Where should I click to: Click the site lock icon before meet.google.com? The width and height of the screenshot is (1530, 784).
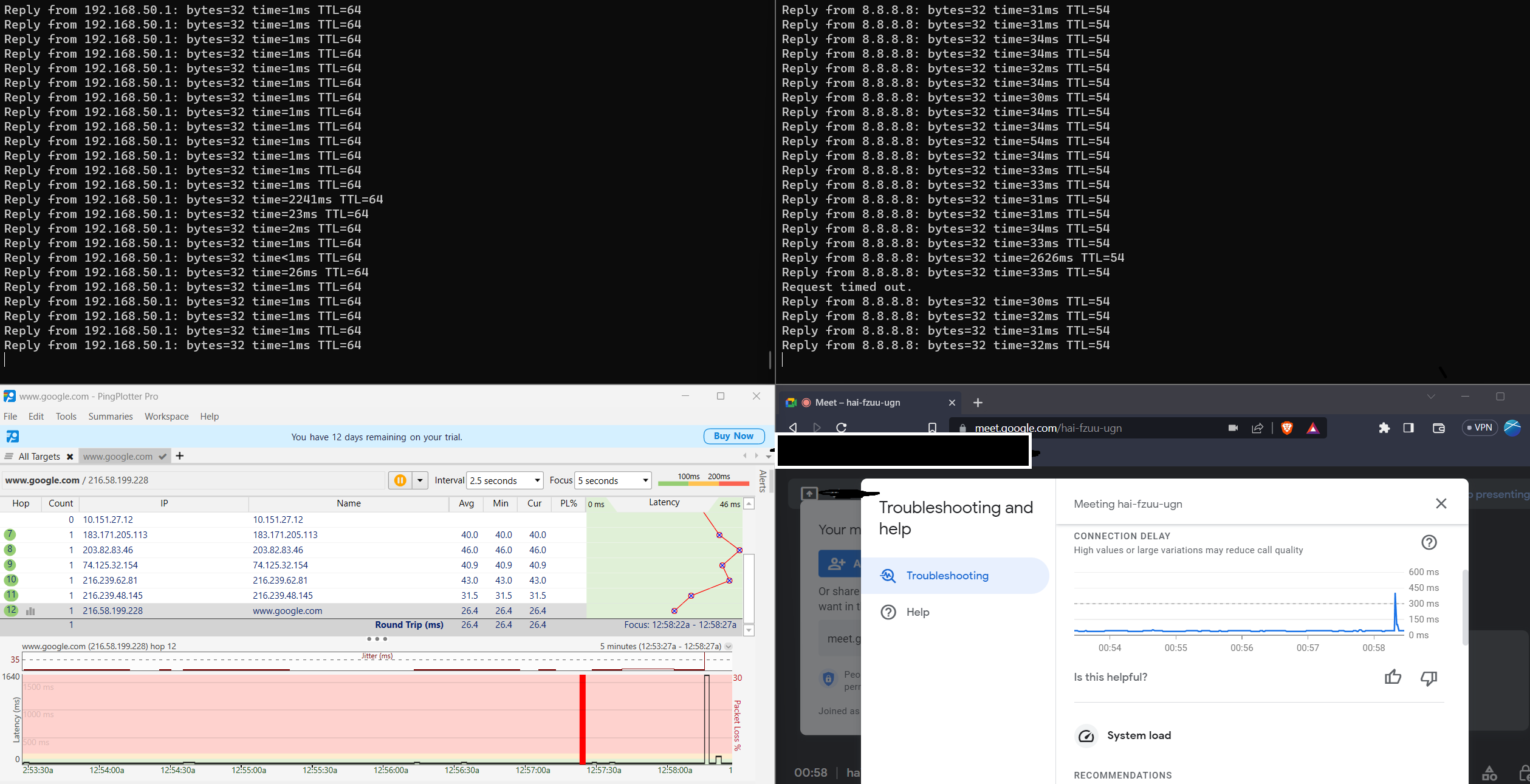tap(962, 428)
